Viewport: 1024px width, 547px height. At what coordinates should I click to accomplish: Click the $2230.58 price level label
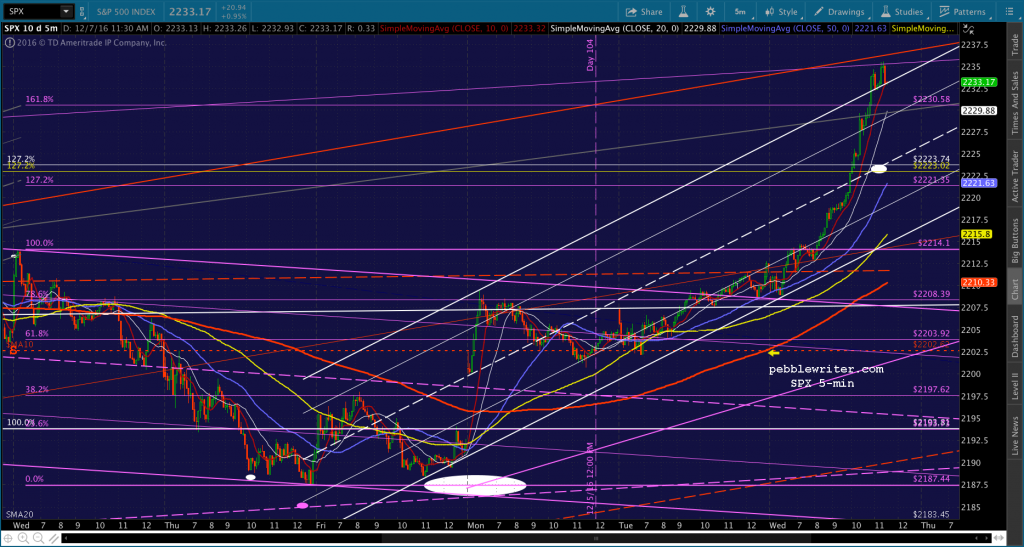932,99
